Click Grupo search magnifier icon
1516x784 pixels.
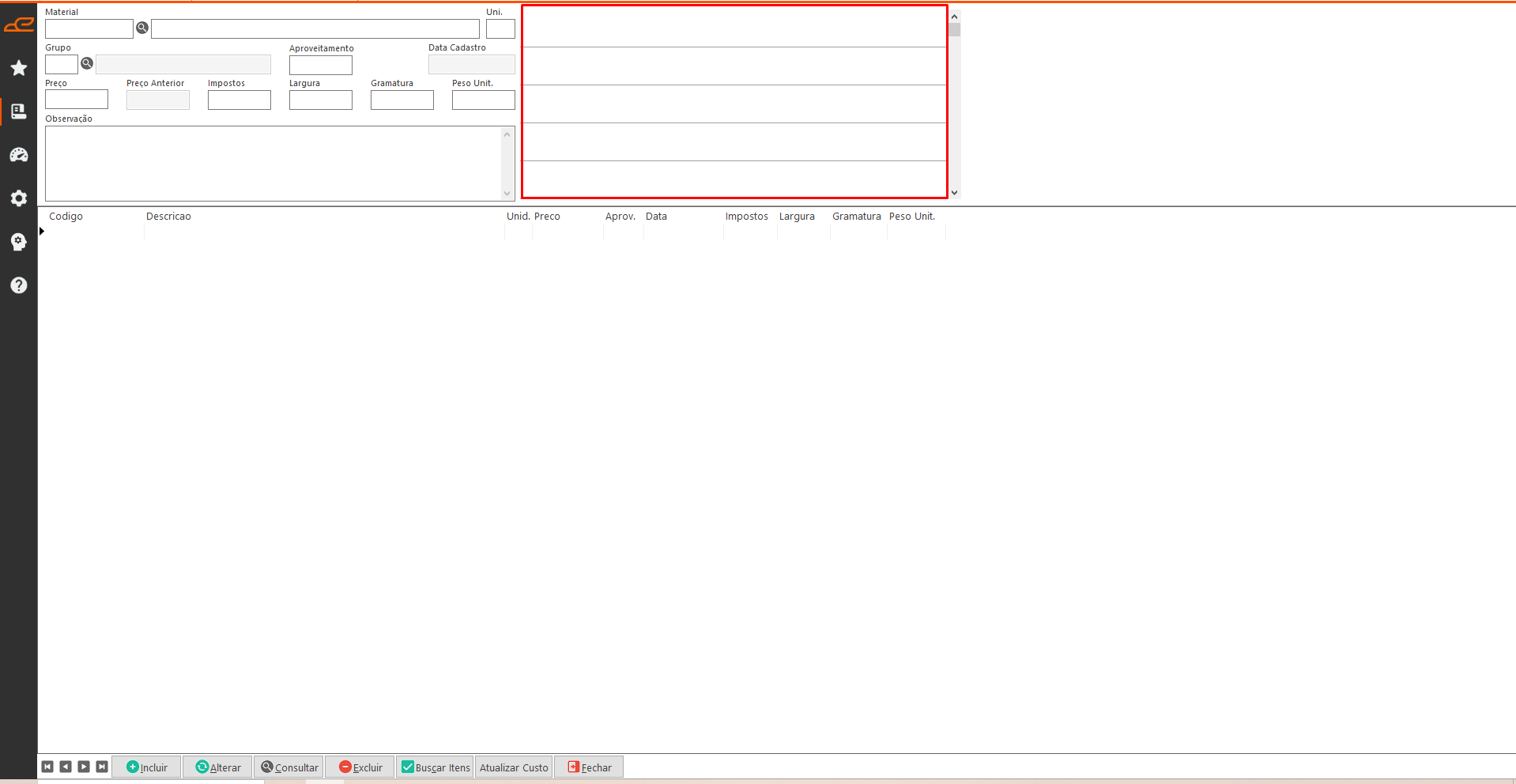(87, 63)
